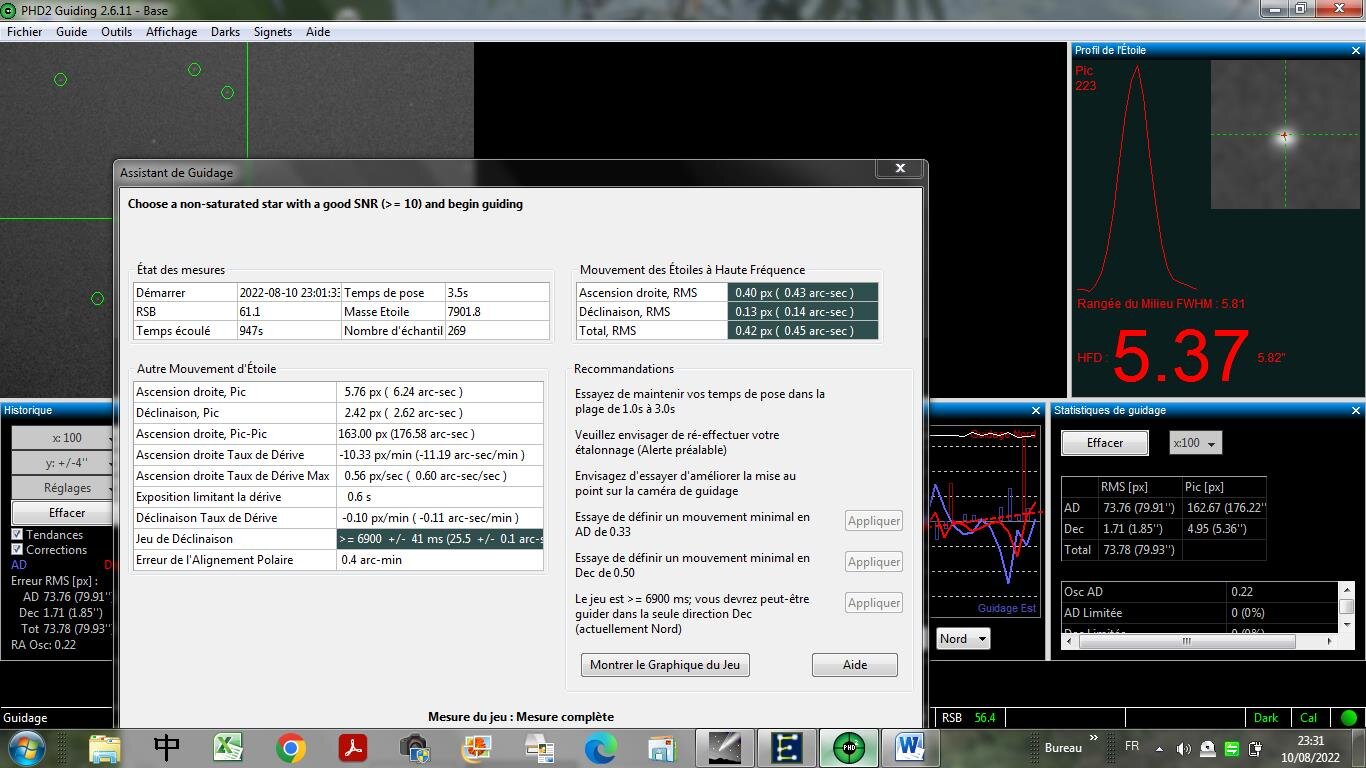Click the AD Limitée row in statistics list
This screenshot has width=1366, height=768.
click(1199, 613)
